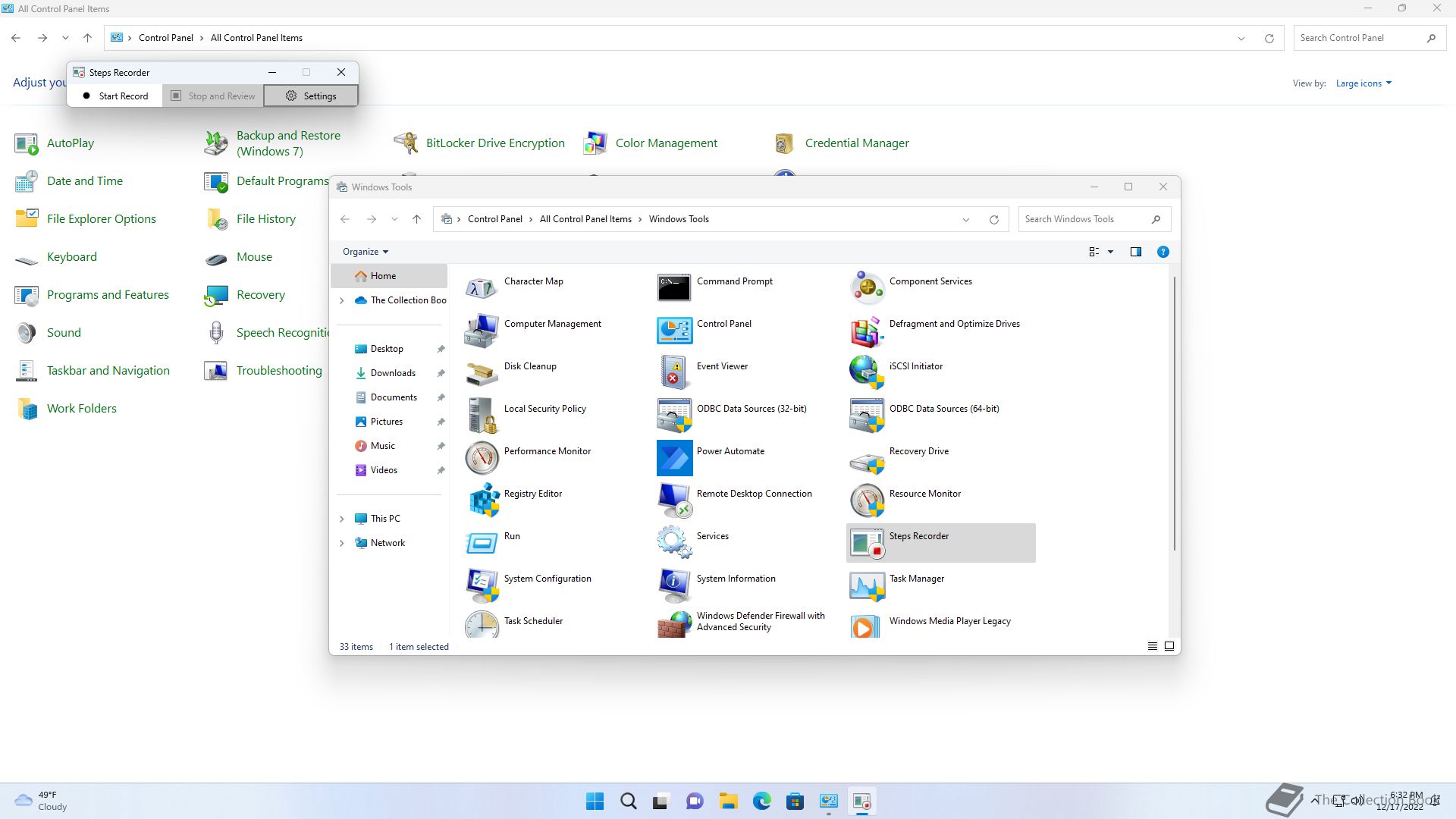Screen dimensions: 1456x819
Task: Select Home in navigation pane
Action: (389, 276)
